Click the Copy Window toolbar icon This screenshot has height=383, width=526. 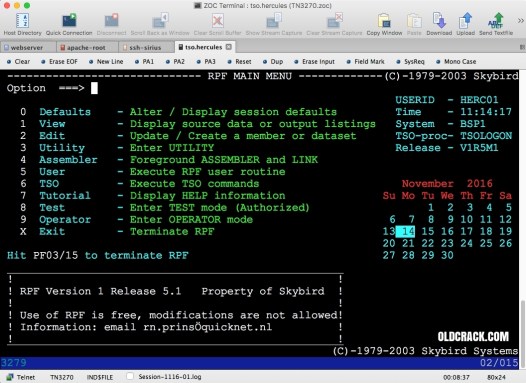(384, 23)
